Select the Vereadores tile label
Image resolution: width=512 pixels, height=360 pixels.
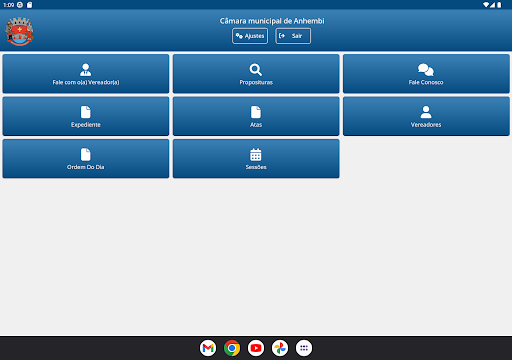426,125
